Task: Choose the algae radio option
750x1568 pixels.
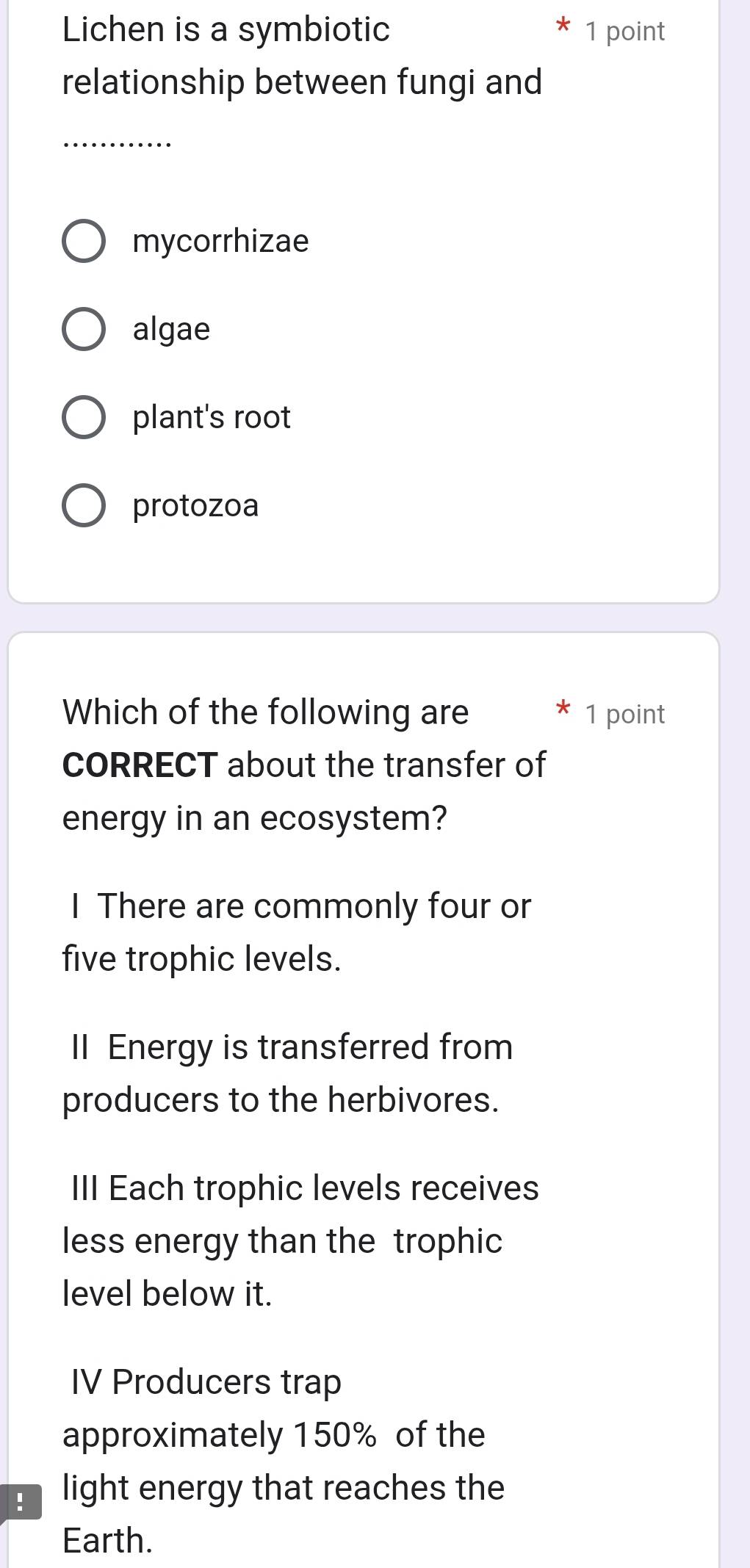Action: click(84, 329)
